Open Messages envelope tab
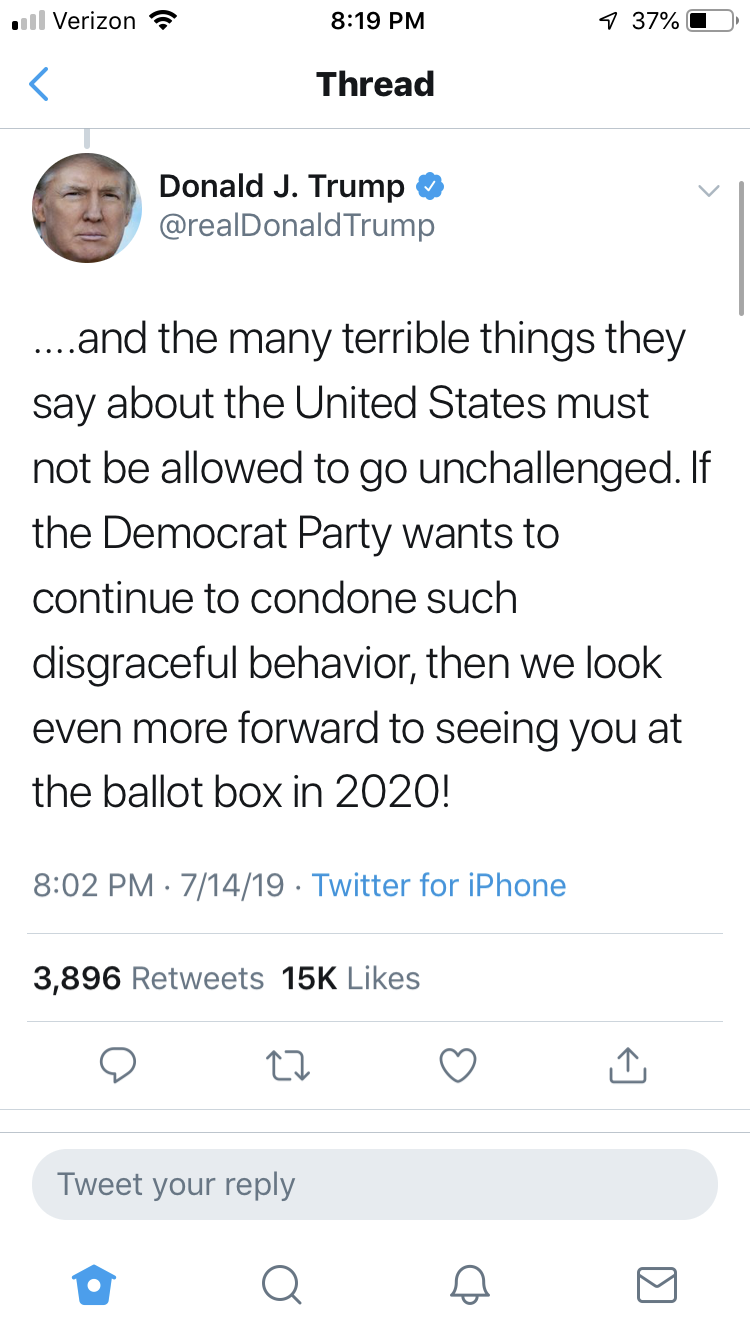Viewport: 750px width, 1334px height. [657, 1283]
